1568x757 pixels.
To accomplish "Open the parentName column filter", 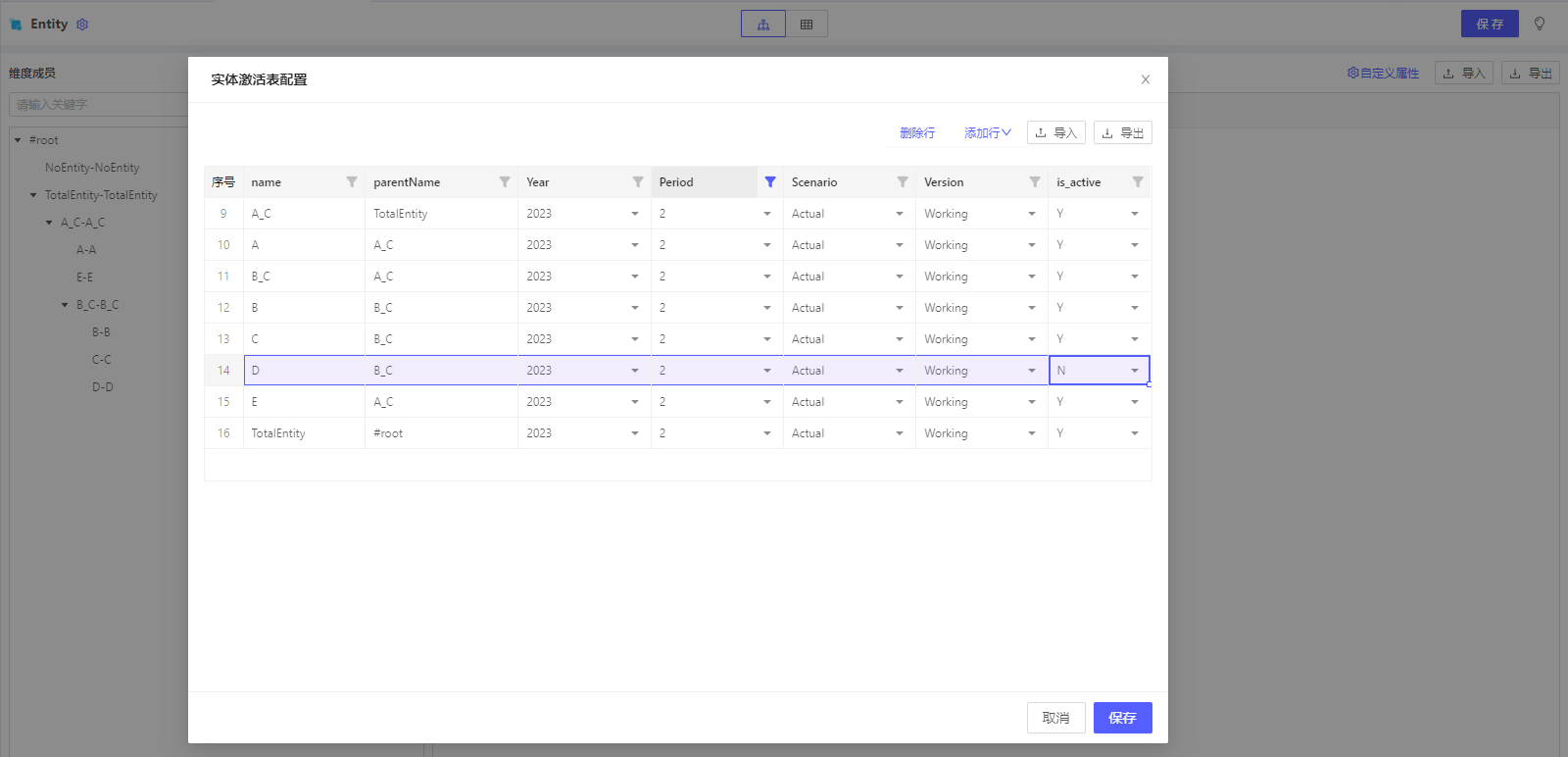I will [505, 182].
